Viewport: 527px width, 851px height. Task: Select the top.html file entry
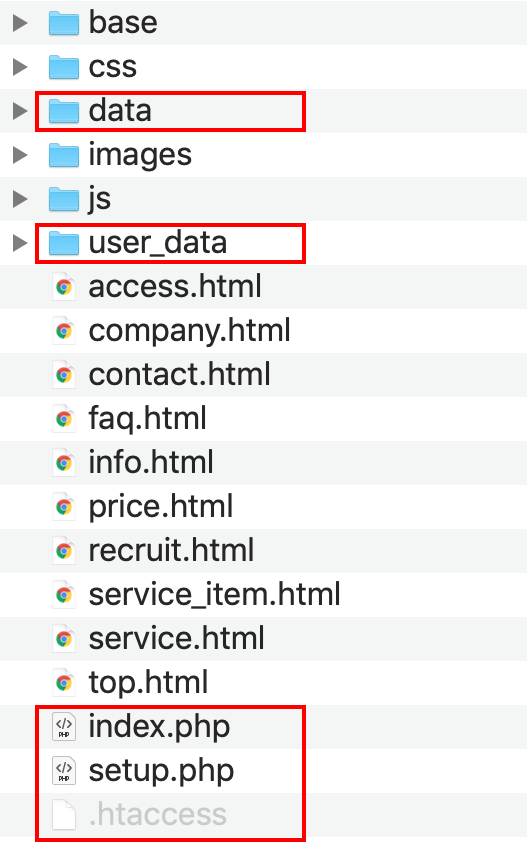(x=148, y=682)
